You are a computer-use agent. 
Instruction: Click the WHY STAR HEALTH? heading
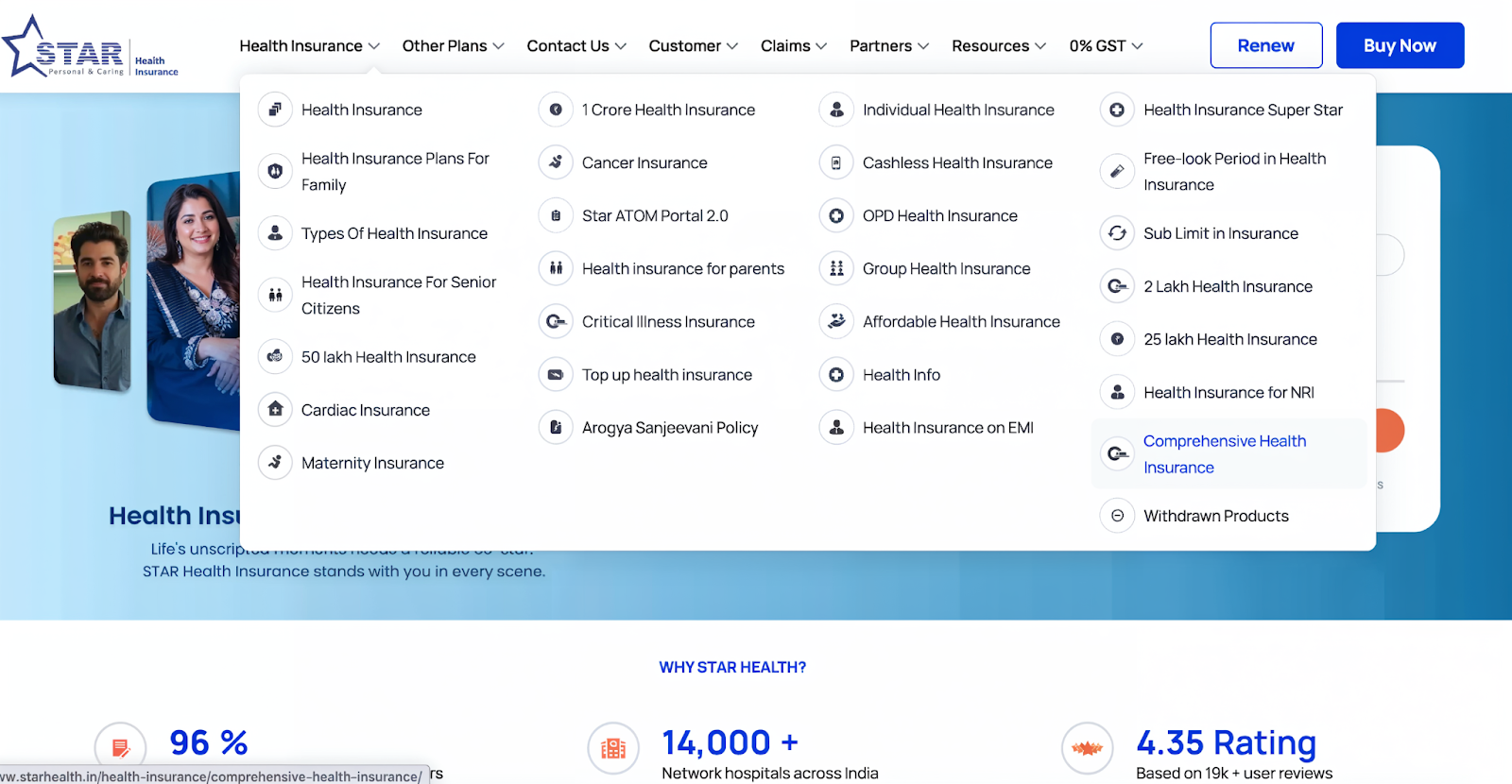[x=732, y=667]
